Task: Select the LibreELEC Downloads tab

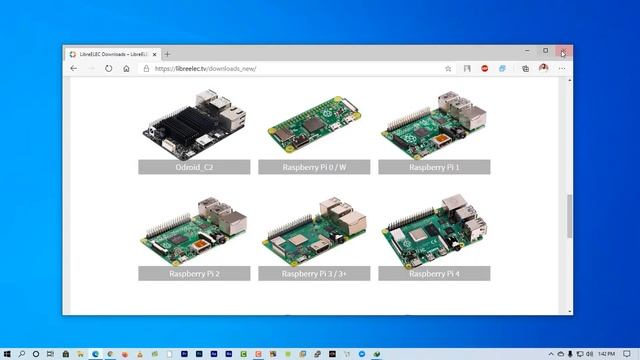Action: [x=113, y=54]
